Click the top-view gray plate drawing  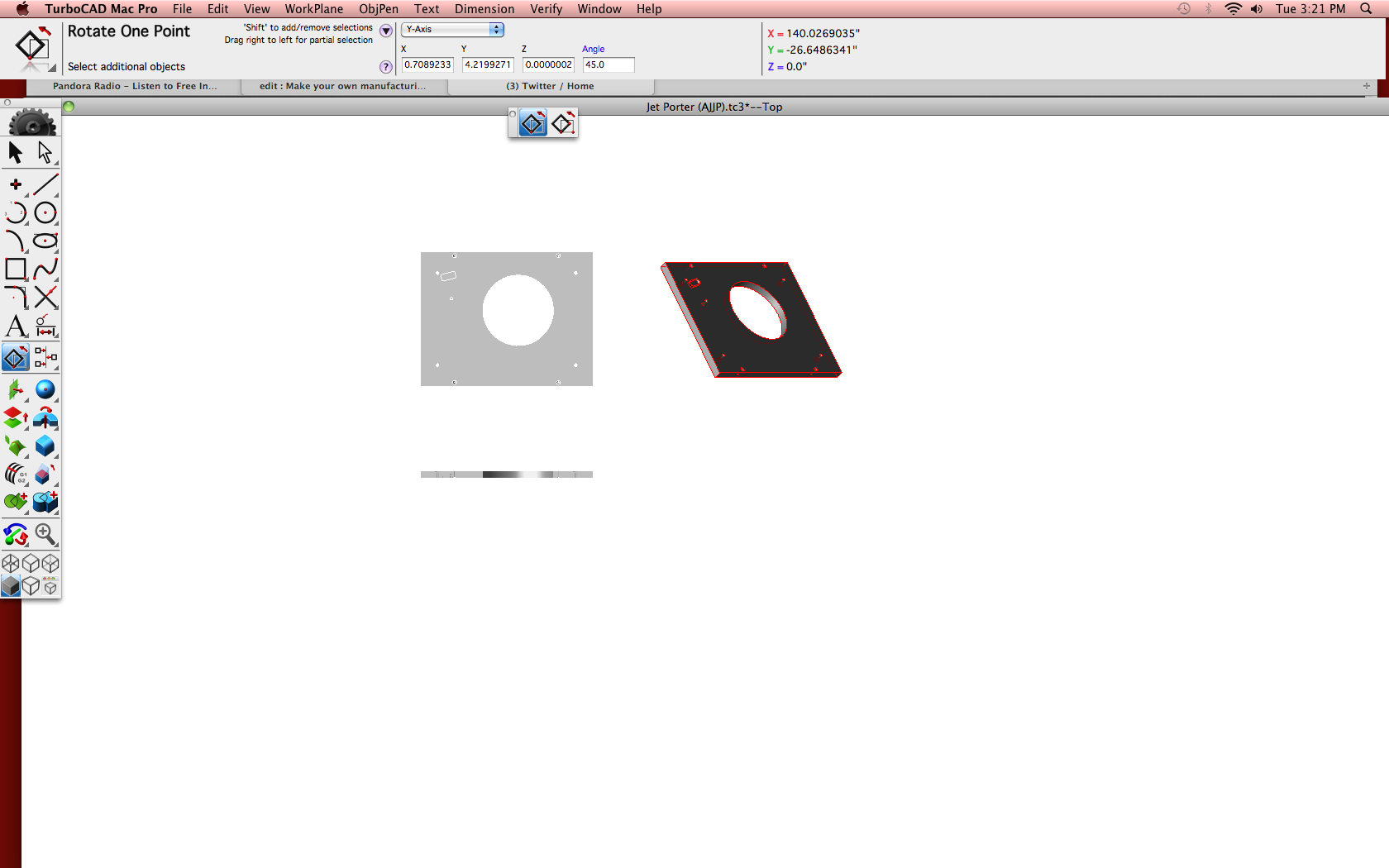(x=507, y=319)
